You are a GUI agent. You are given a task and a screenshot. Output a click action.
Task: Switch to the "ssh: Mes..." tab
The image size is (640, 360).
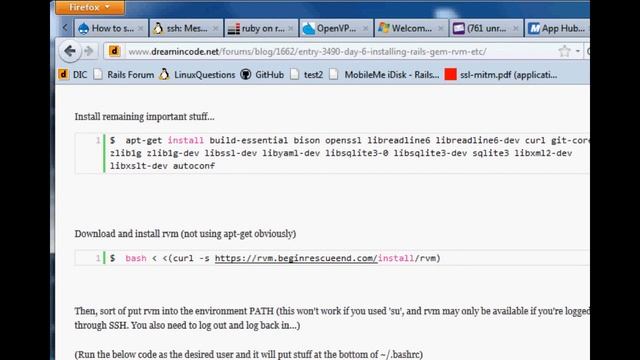[x=187, y=28]
